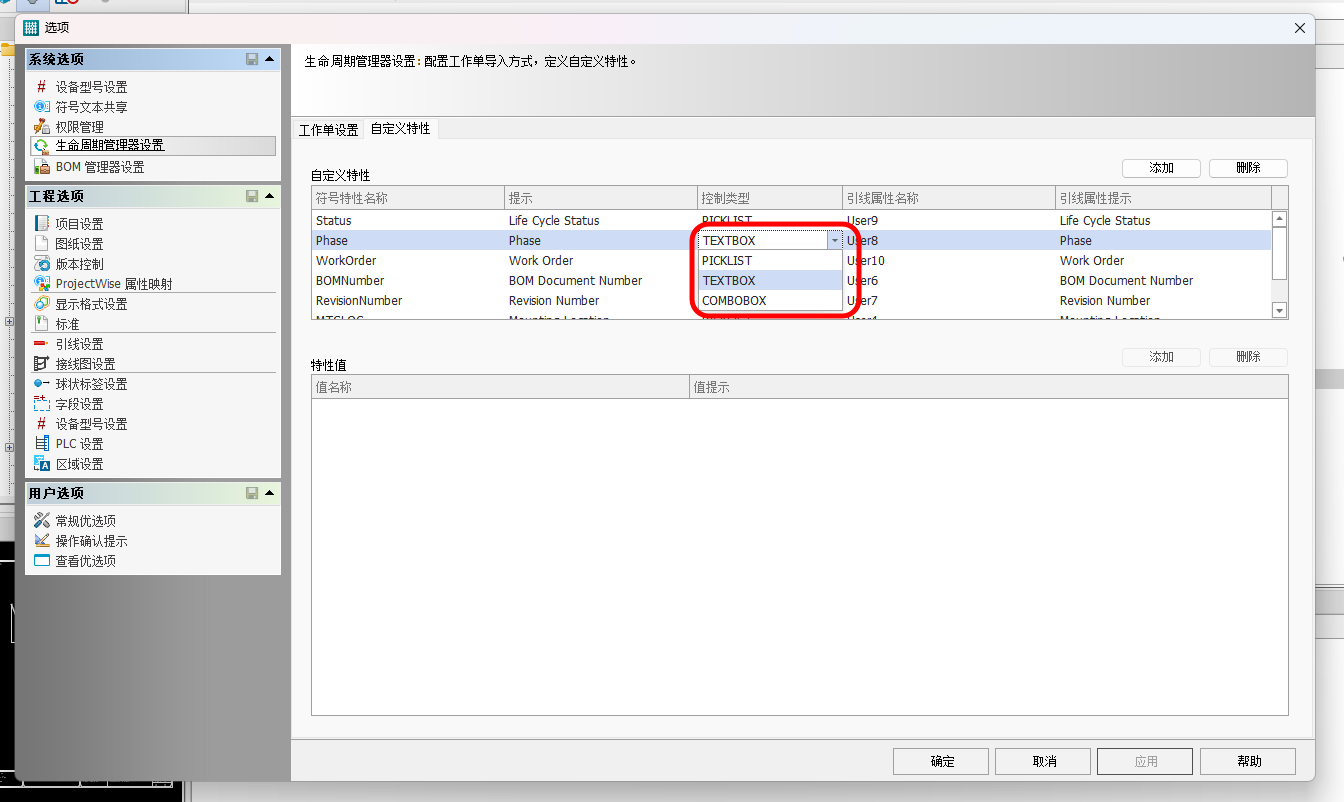The image size is (1344, 802).
Task: Click 删除 above the 自定义特性 table
Action: pyautogui.click(x=1248, y=168)
